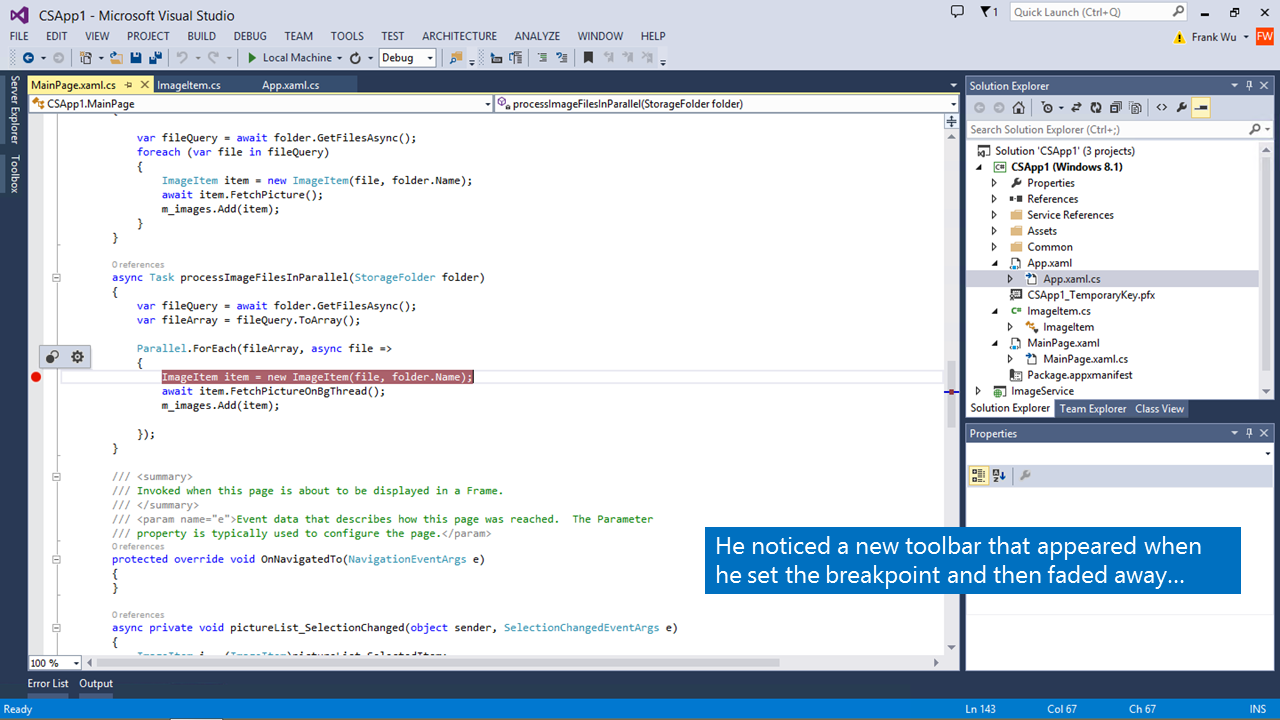Expand the References node in Solution Explorer
The image size is (1280, 720).
(x=994, y=199)
